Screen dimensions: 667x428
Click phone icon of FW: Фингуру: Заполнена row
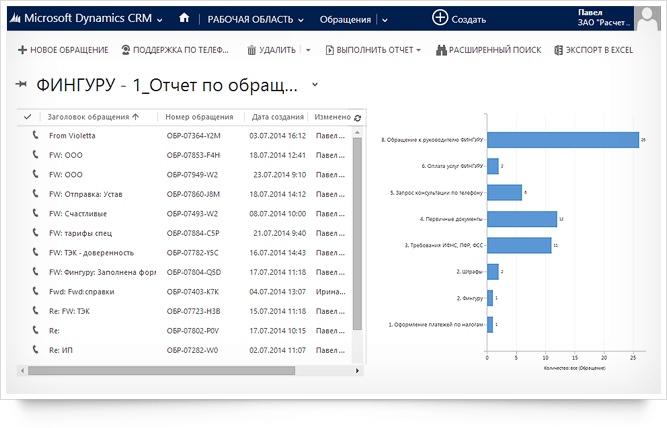(x=36, y=271)
